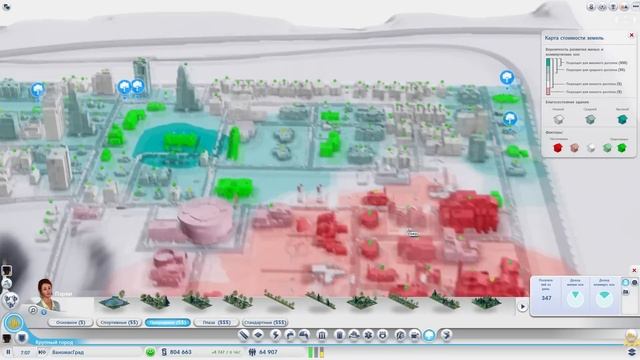Select the Плаза ($$$) parks tab
The width and height of the screenshot is (640, 360).
pyautogui.click(x=216, y=322)
